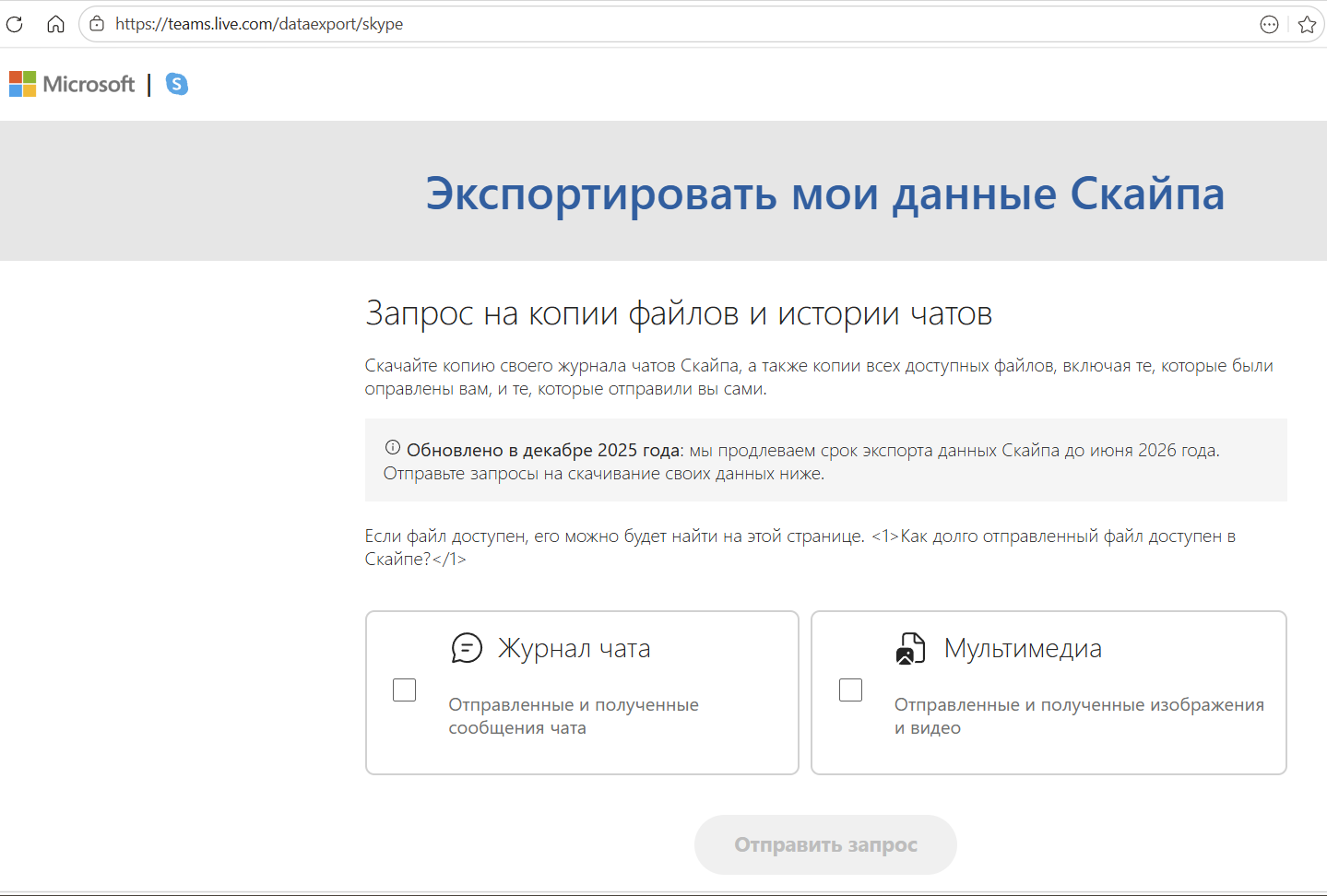Select the Журнал чата card heading
The image size is (1327, 896).
pyautogui.click(x=575, y=649)
